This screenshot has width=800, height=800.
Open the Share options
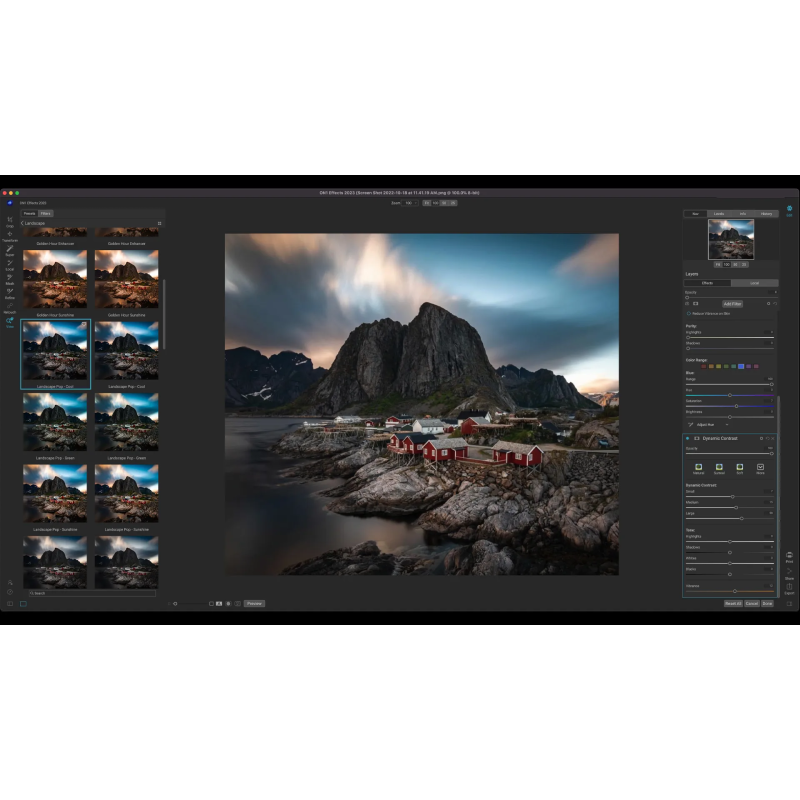[789, 572]
